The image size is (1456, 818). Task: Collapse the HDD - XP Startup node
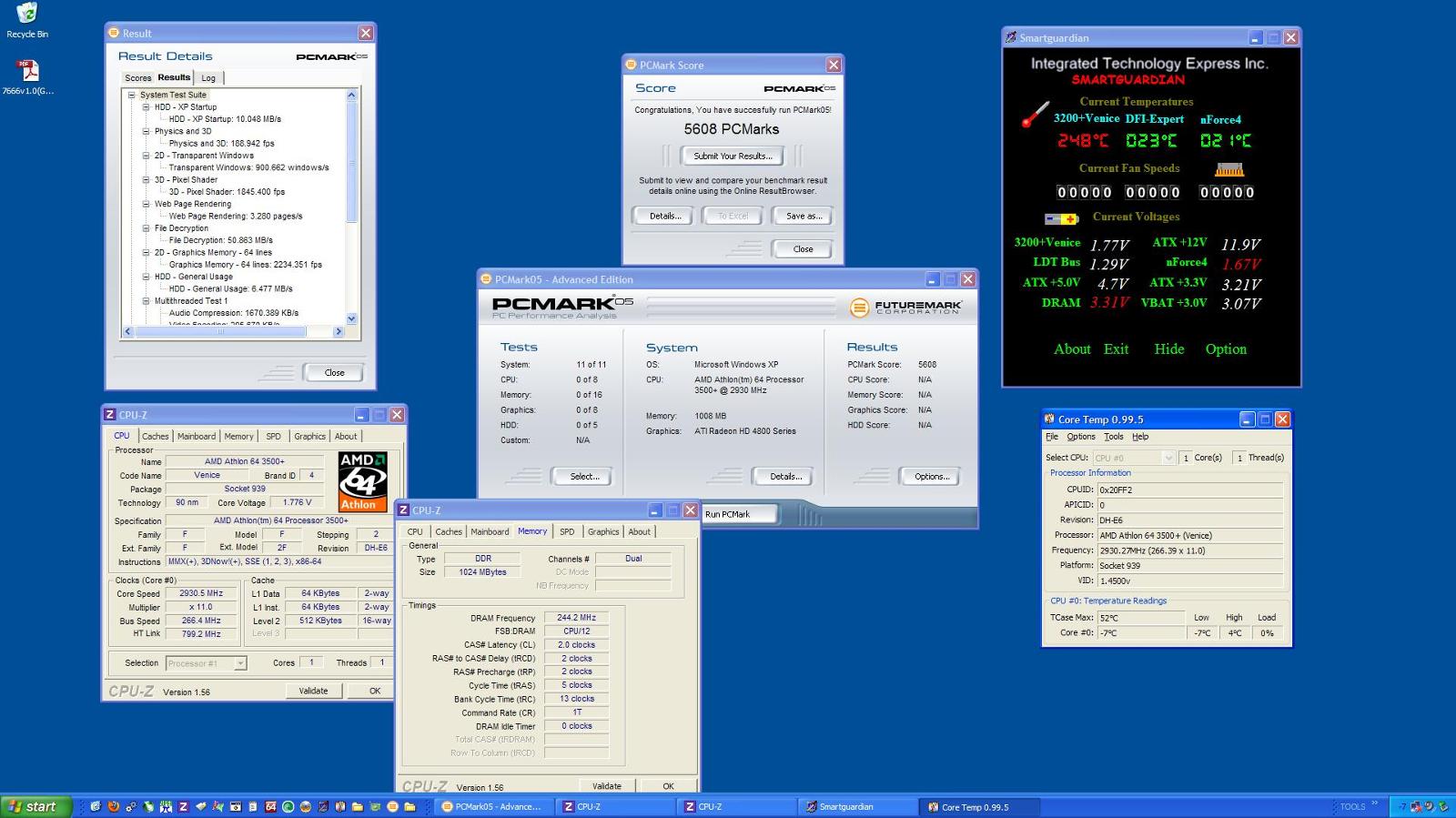pyautogui.click(x=146, y=106)
